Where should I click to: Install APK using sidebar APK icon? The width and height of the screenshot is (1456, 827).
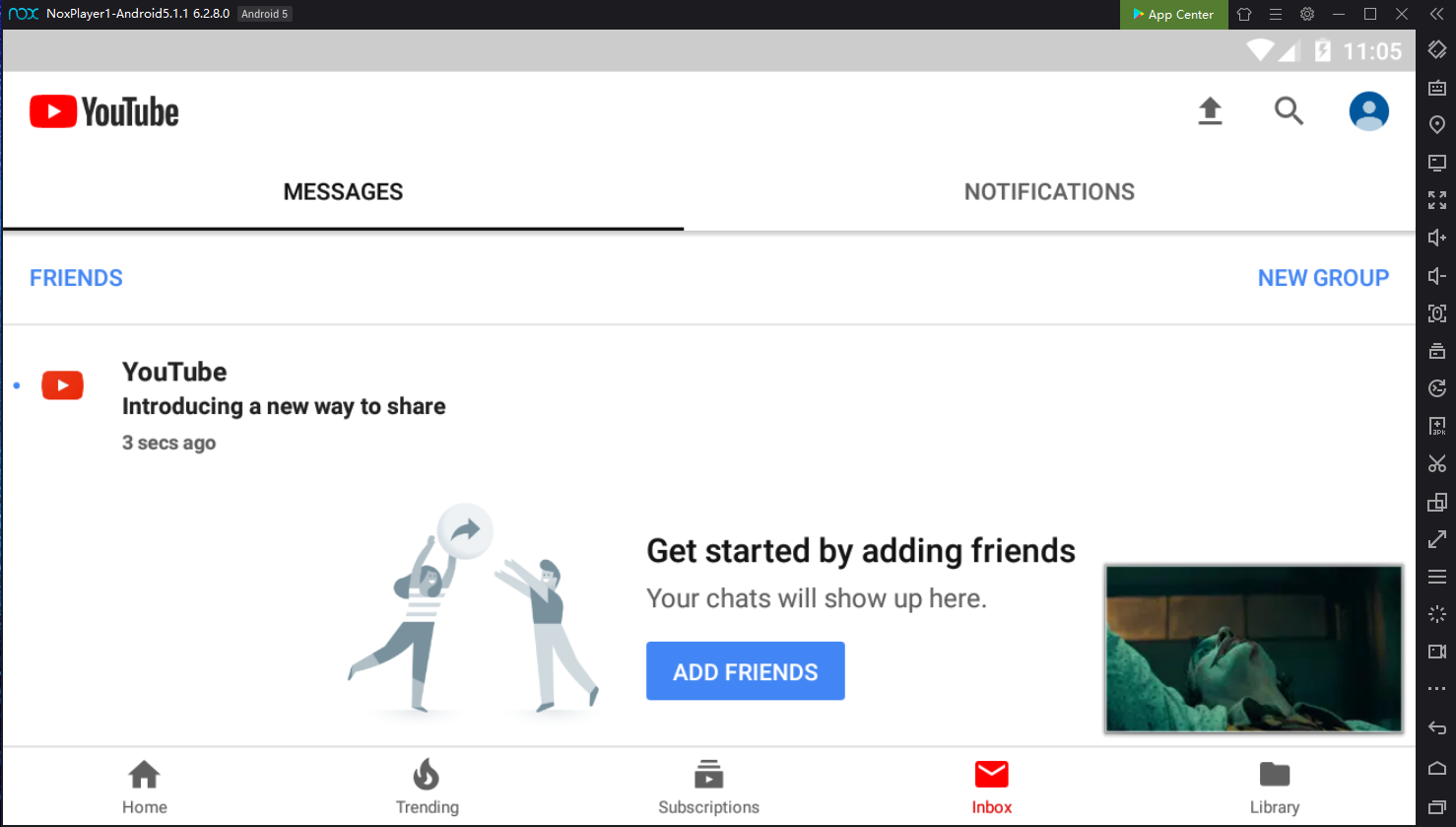(x=1437, y=426)
